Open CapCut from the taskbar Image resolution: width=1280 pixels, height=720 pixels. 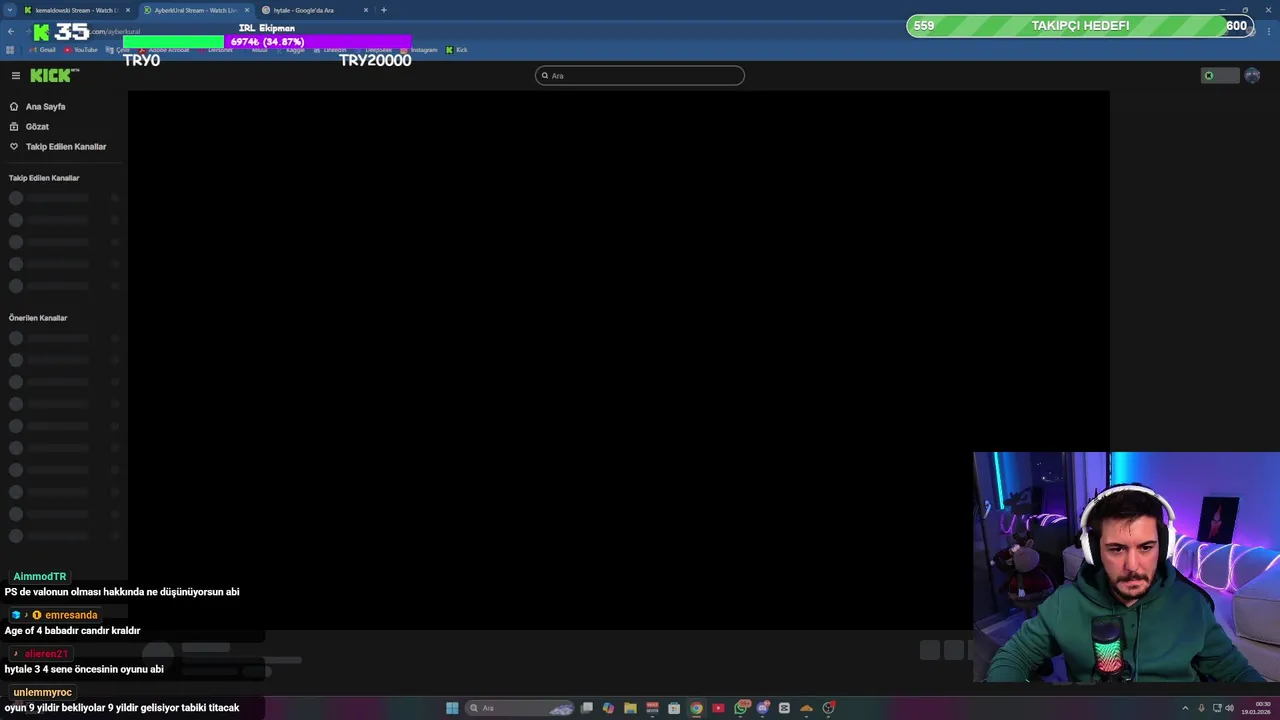coord(784,708)
